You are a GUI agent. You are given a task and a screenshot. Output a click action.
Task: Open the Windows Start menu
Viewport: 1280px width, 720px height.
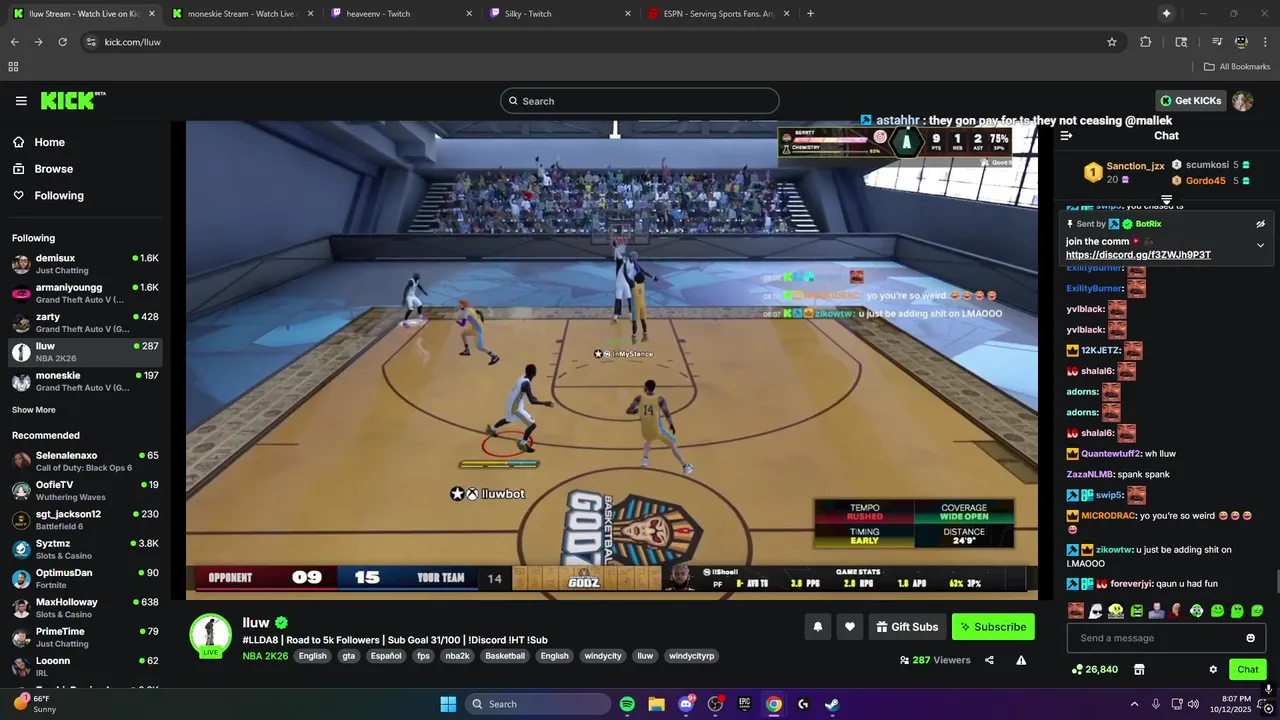[x=448, y=704]
